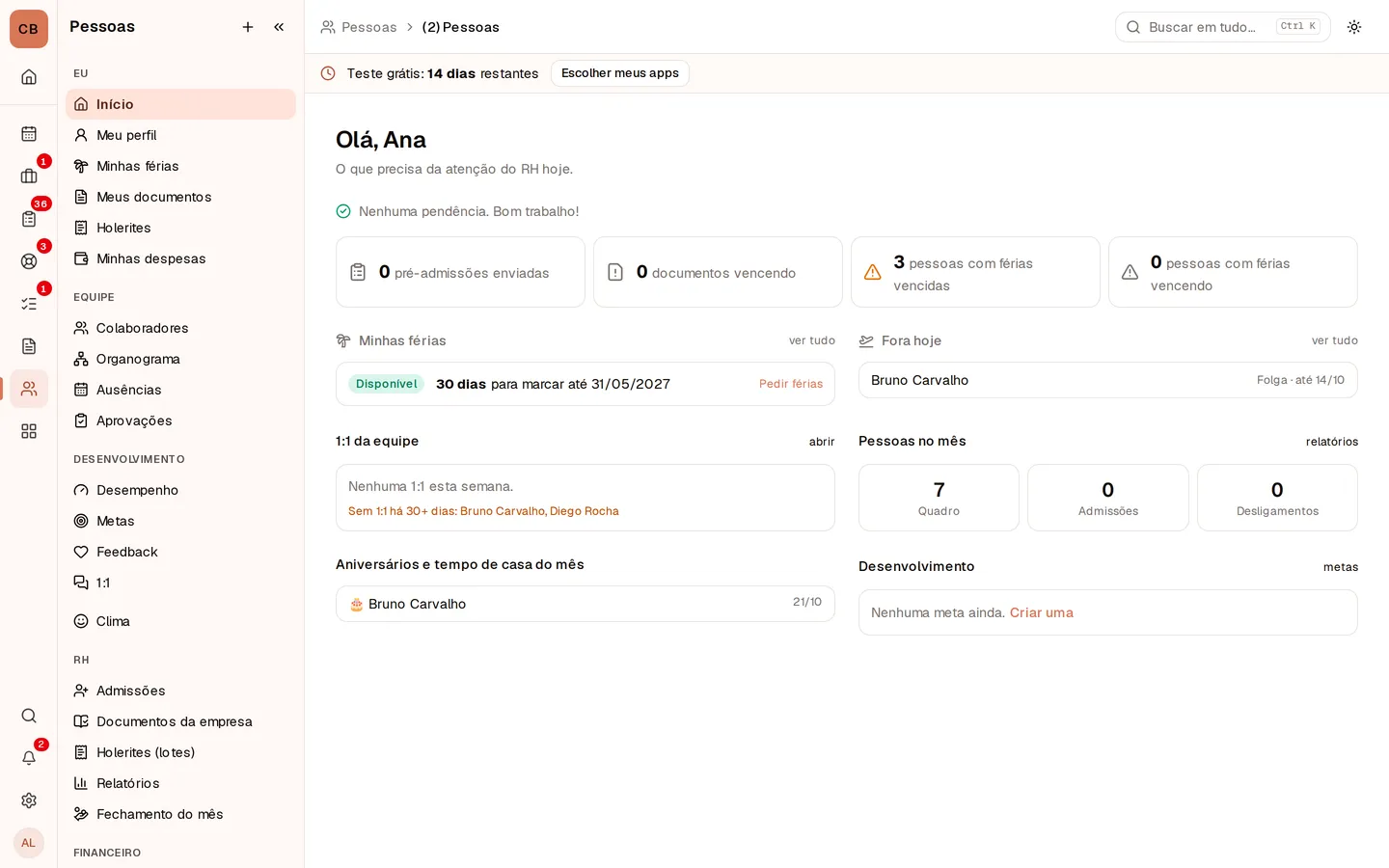Open Aprovações in the sidebar

coord(181,420)
